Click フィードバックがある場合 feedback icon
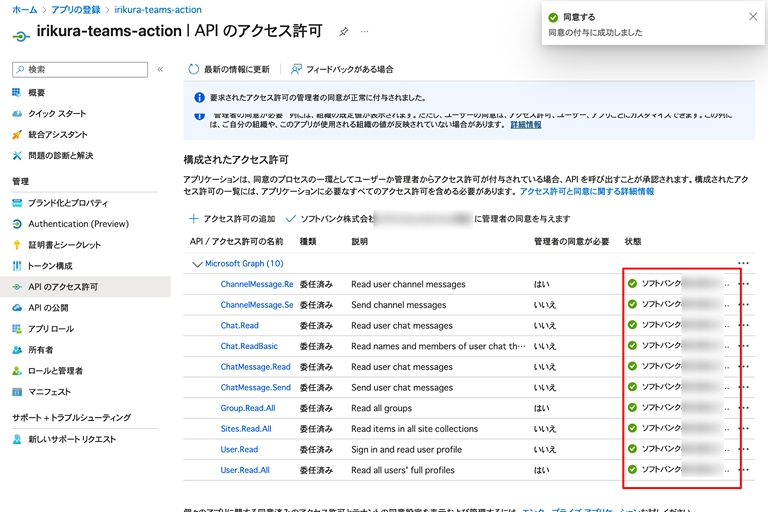768x512 pixels. [296, 69]
